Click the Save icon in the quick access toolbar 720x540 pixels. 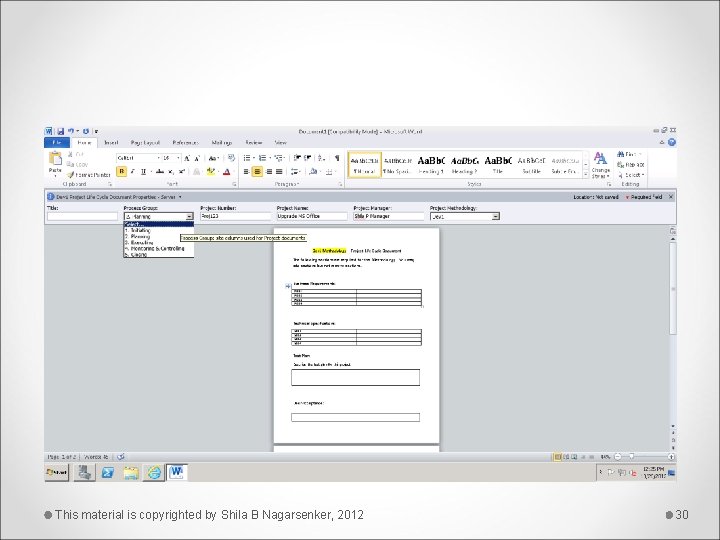click(x=61, y=131)
